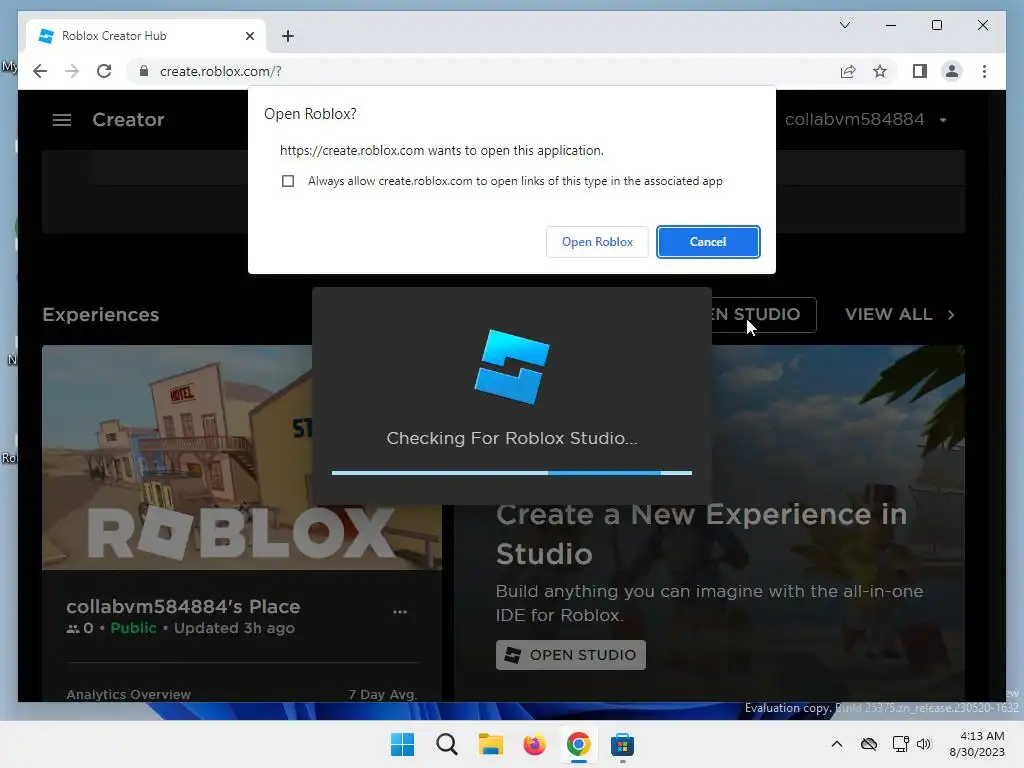Image resolution: width=1024 pixels, height=768 pixels.
Task: Open Windows taskbar search
Action: pyautogui.click(x=447, y=744)
